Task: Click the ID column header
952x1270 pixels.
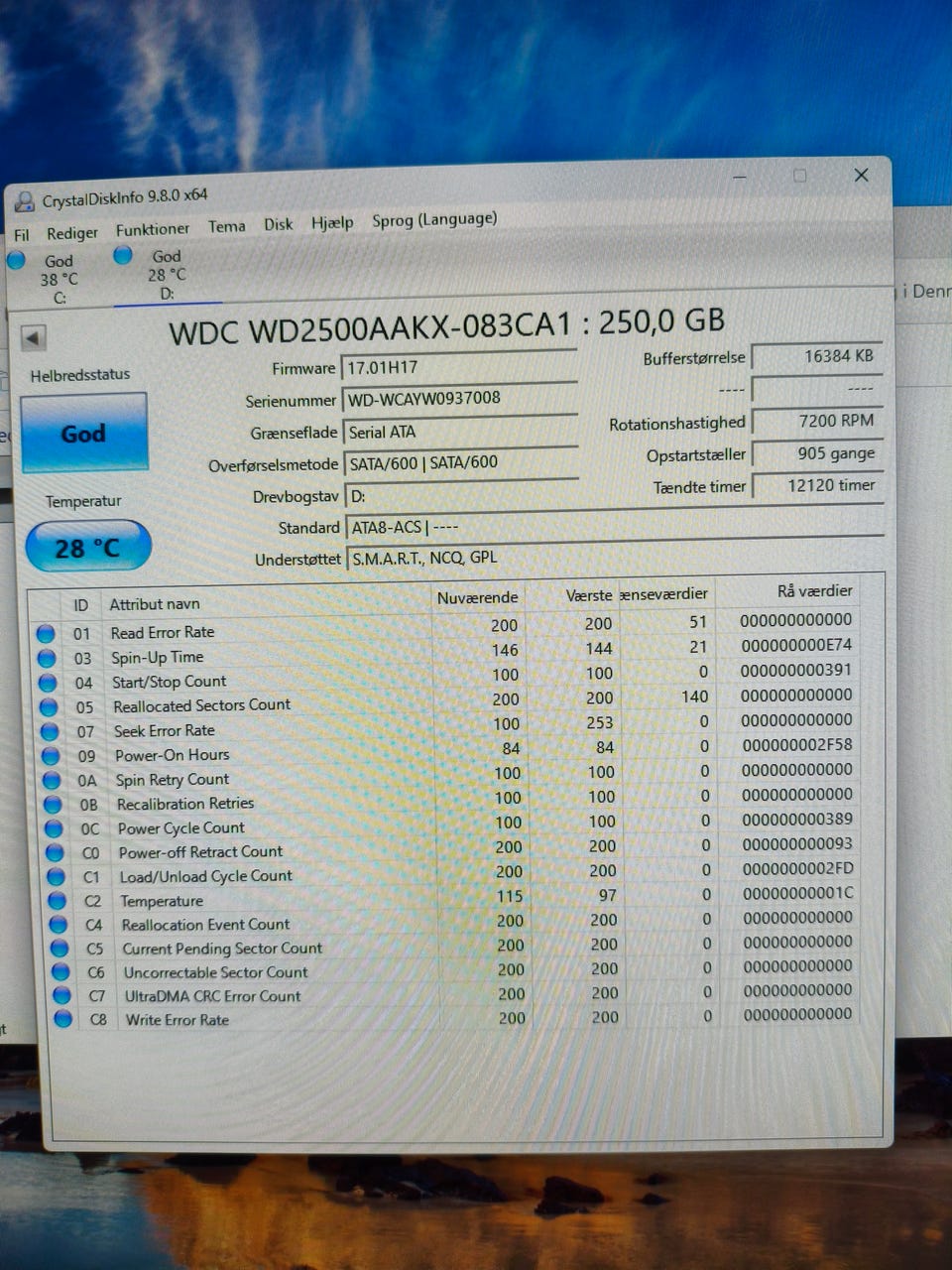Action: (x=80, y=605)
